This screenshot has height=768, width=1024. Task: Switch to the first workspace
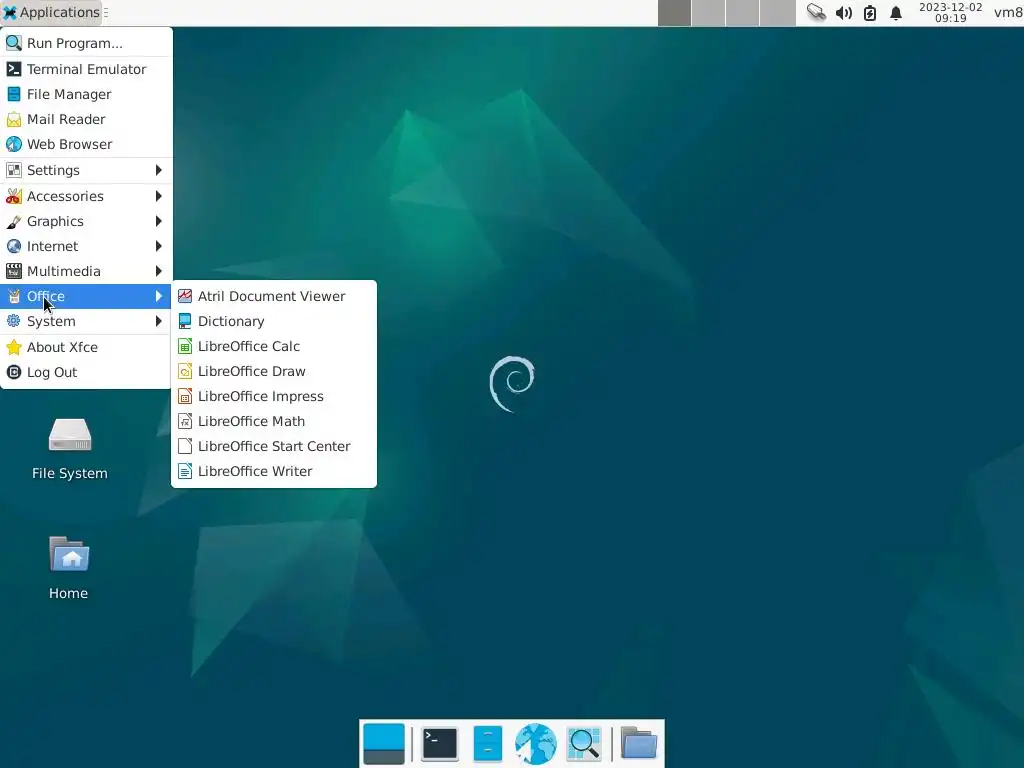[674, 13]
